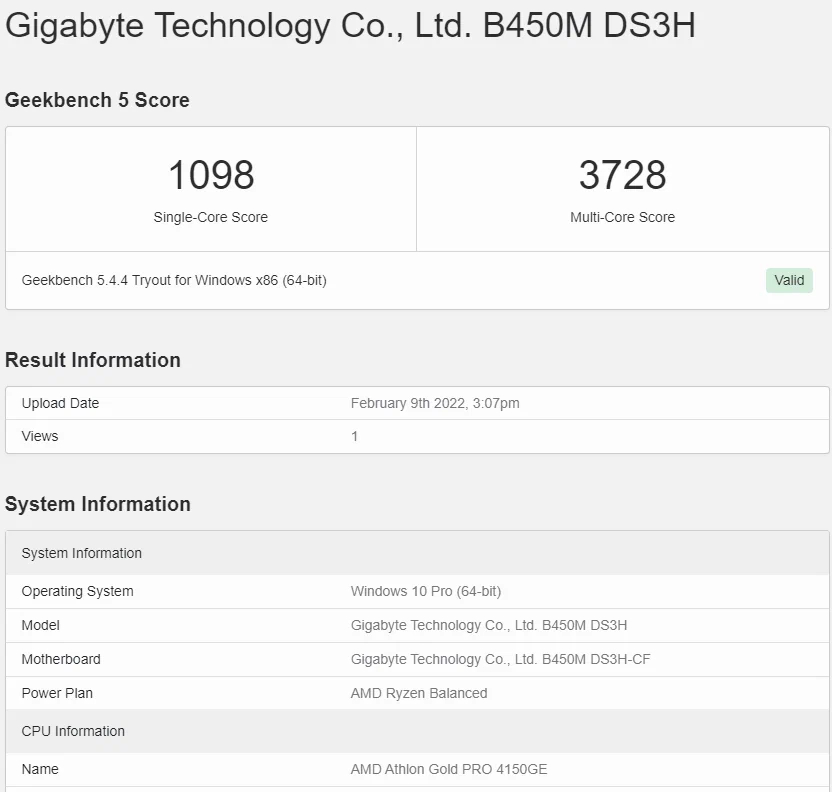Click the Multi-Core Score label
This screenshot has height=792, width=832.
coord(622,217)
